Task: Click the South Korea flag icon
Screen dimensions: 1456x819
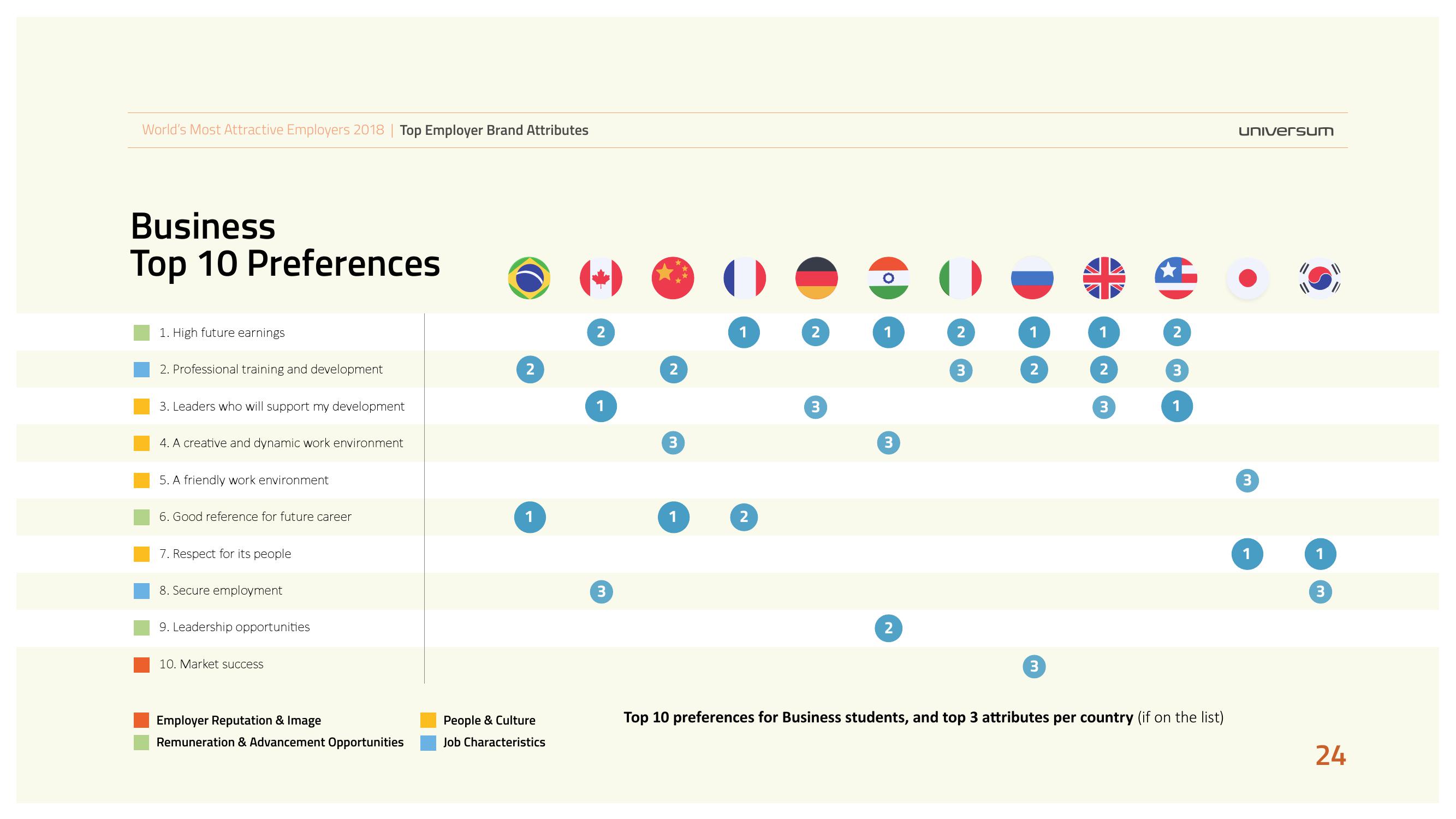Action: (x=1319, y=278)
